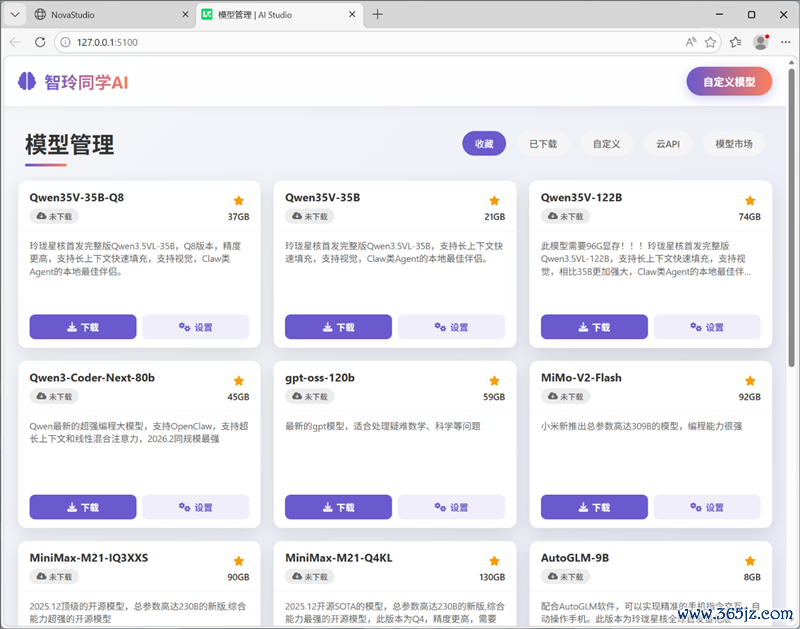
Task: Open settings for MiMo-V2-Flash
Action: 707,507
